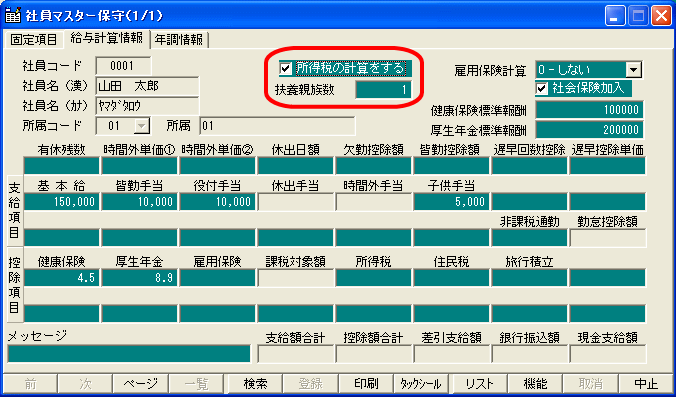Click the 支給額合計 field
The width and height of the screenshot is (676, 397).
[x=295, y=353]
